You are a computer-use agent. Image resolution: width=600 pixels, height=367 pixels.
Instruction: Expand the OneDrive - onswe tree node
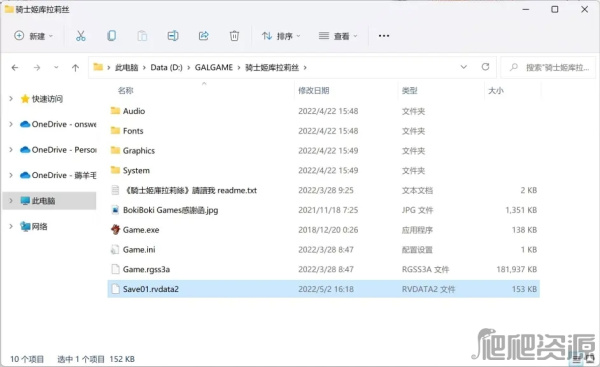(x=11, y=124)
